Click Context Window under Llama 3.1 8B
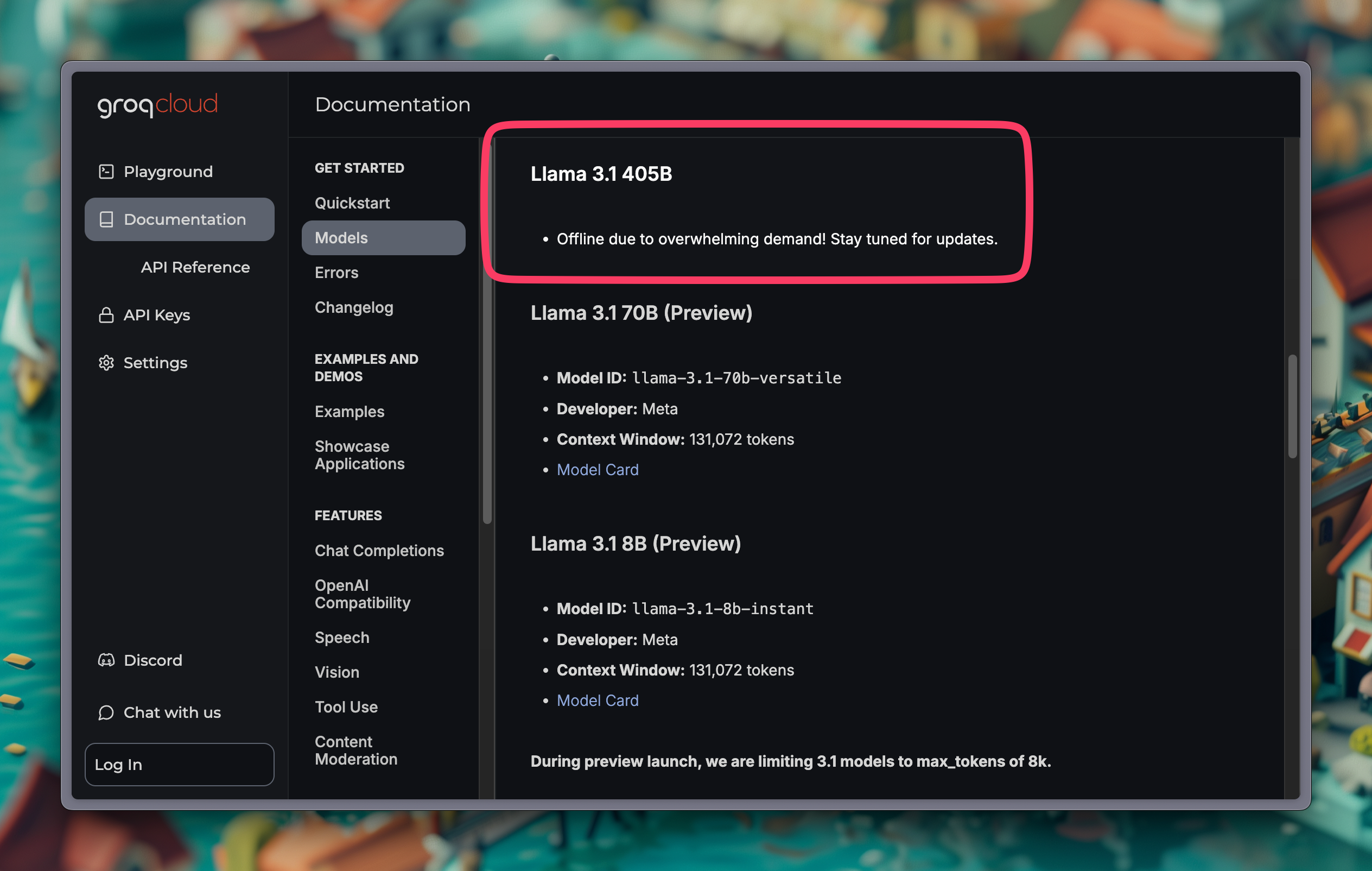Viewport: 1372px width, 871px height. point(675,670)
